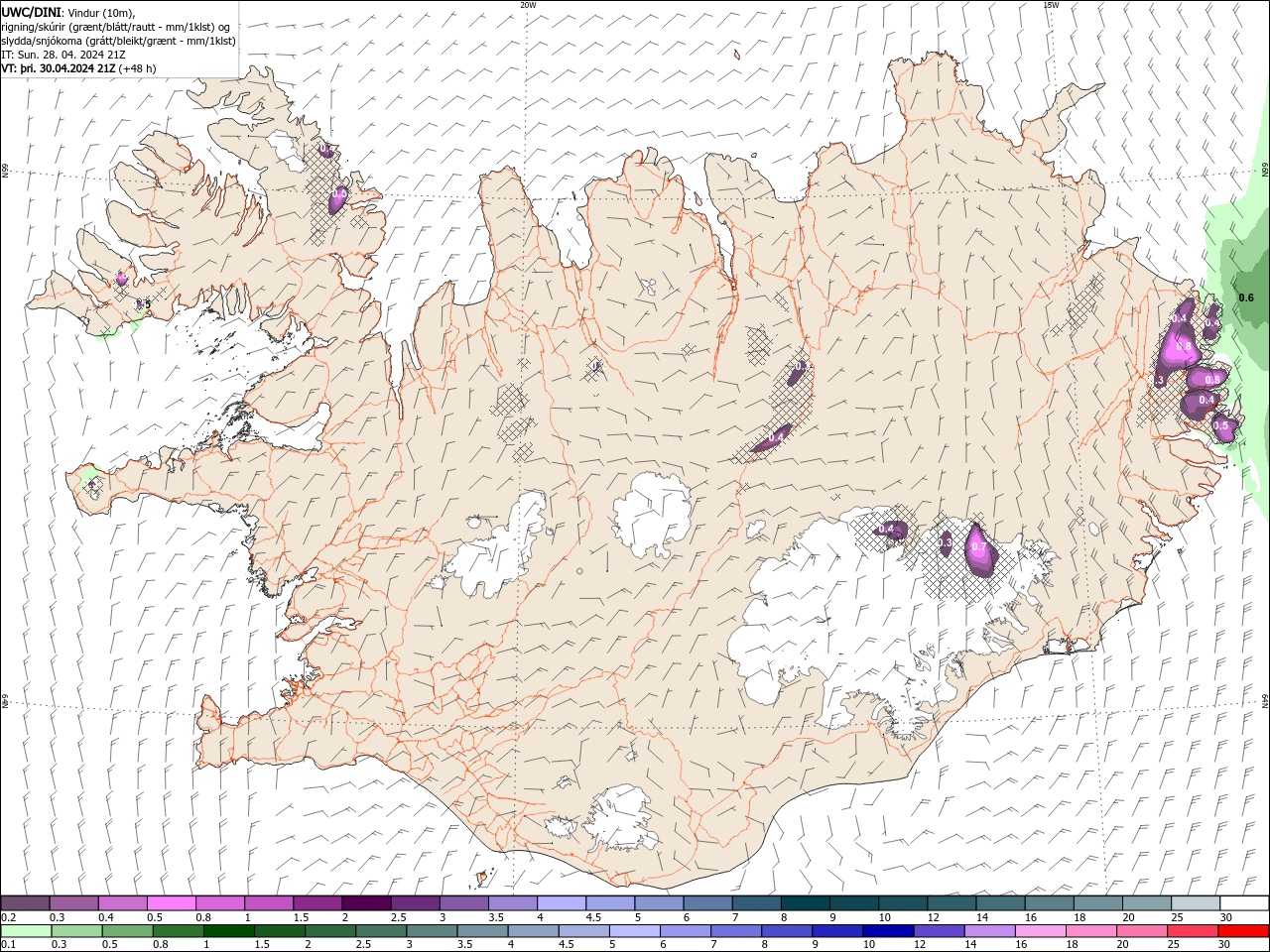The height and width of the screenshot is (952, 1270).
Task: Click the UWC/DINI model title text
Action: point(31,12)
